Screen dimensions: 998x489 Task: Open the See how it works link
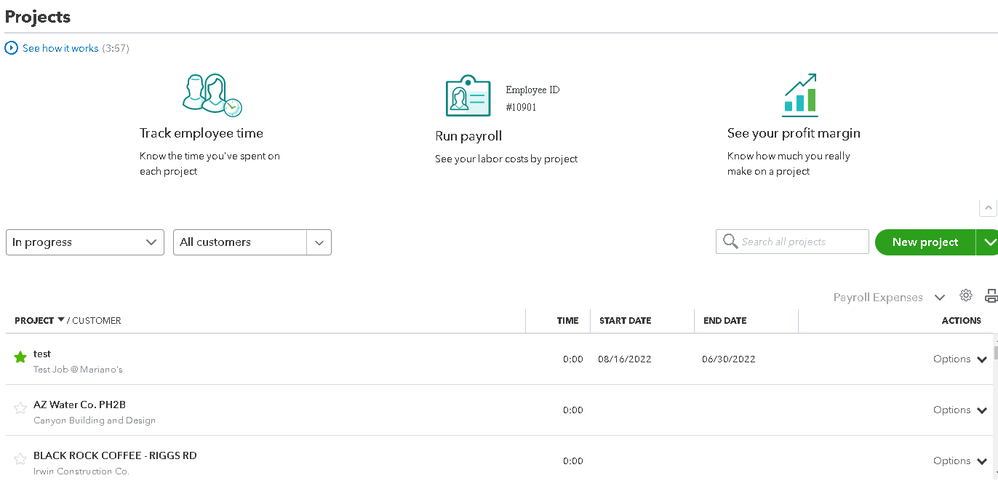point(60,48)
